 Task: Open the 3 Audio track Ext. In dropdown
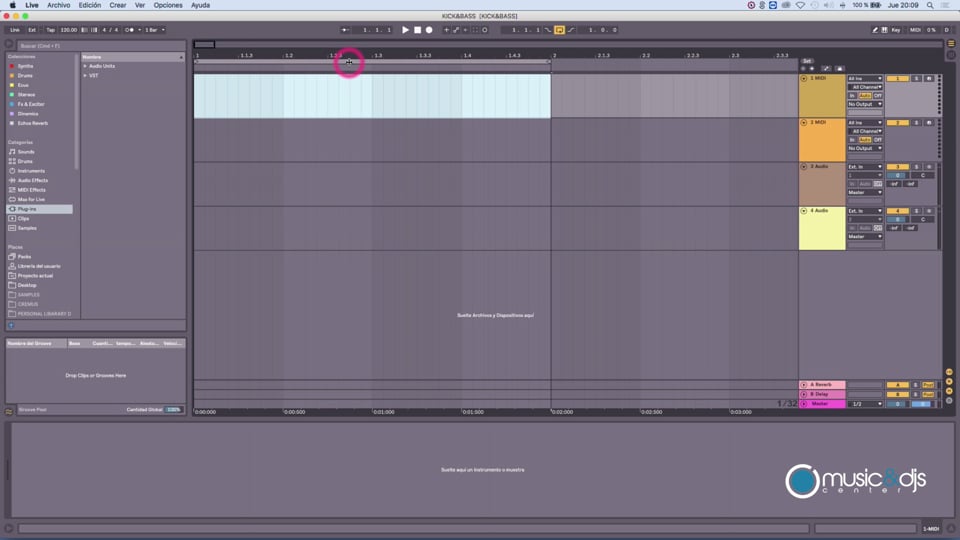coord(864,167)
